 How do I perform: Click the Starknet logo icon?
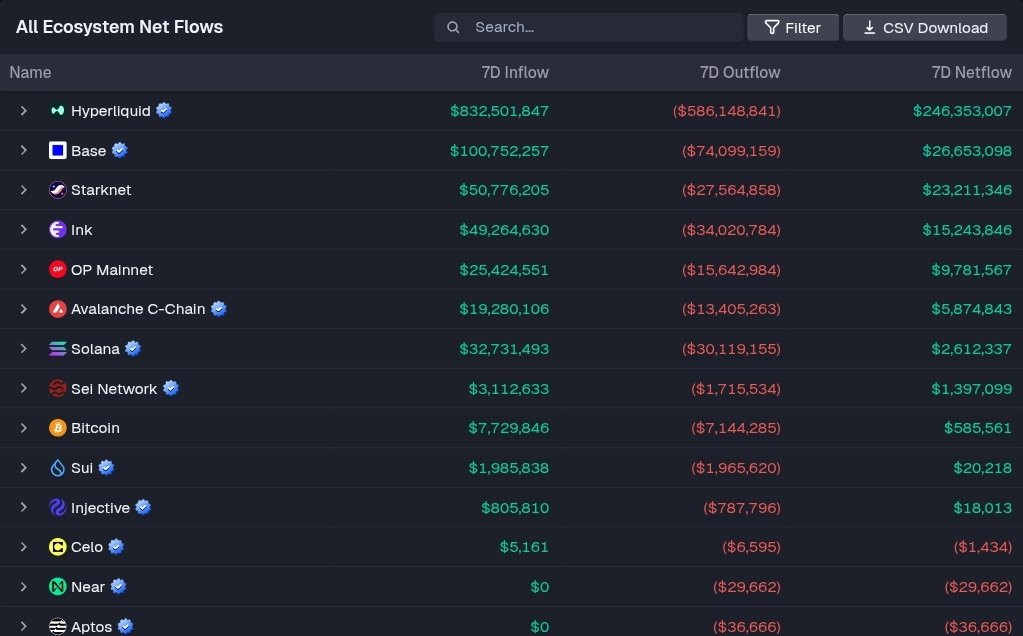[57, 190]
